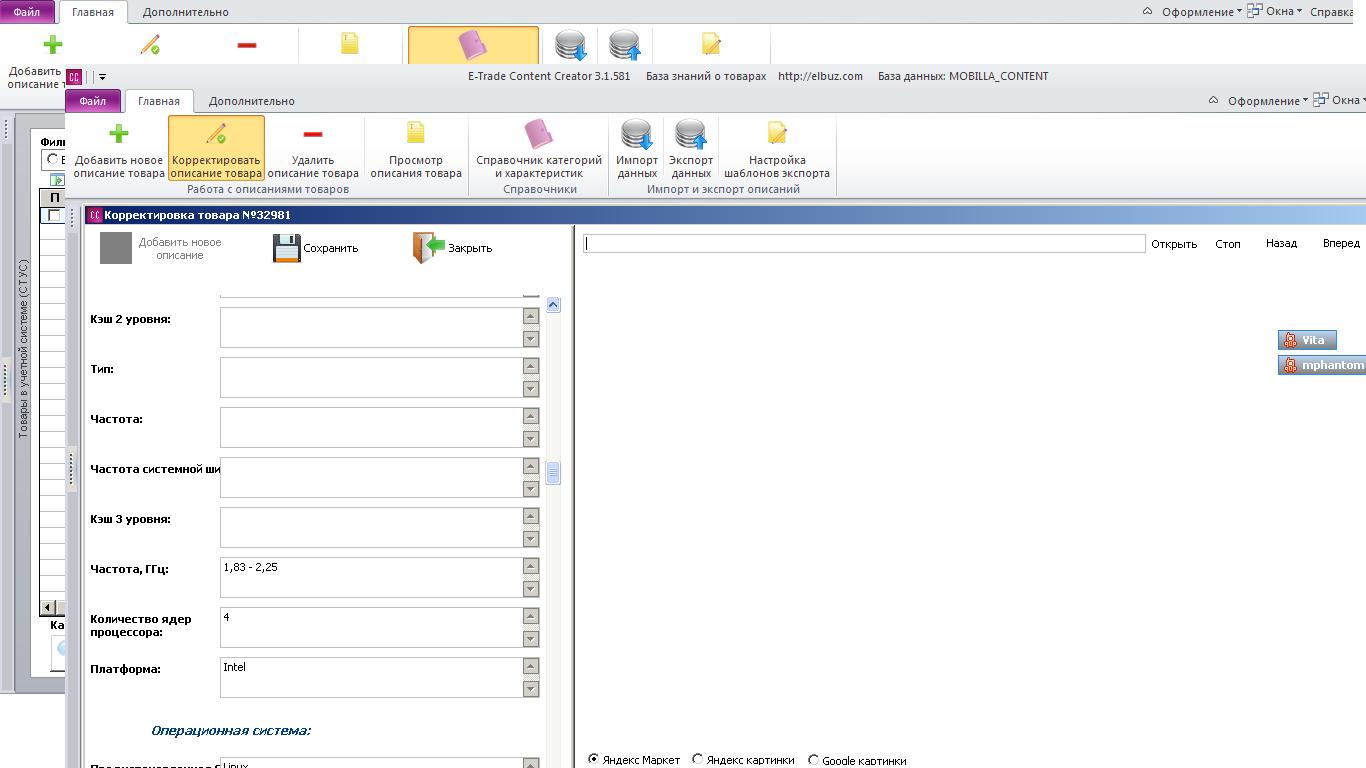Open front window's 'Справочник категорий и характеристик' book
This screenshot has width=1366, height=768.
(539, 149)
